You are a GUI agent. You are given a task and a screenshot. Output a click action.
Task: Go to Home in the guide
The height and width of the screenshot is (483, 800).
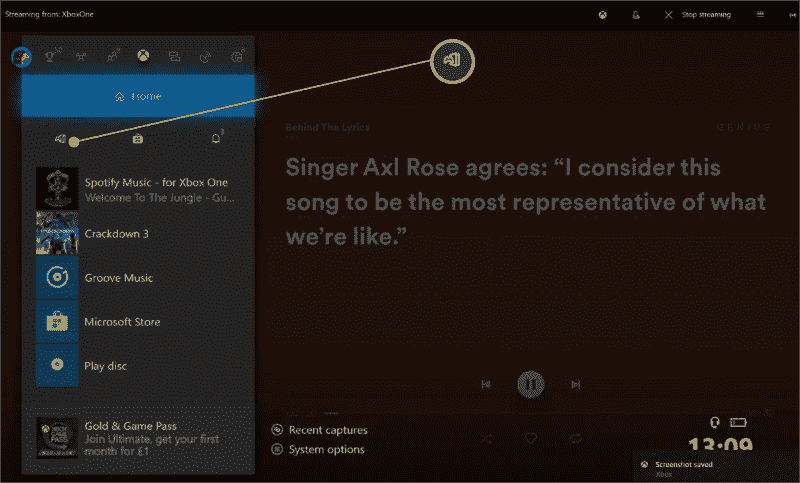[x=138, y=96]
